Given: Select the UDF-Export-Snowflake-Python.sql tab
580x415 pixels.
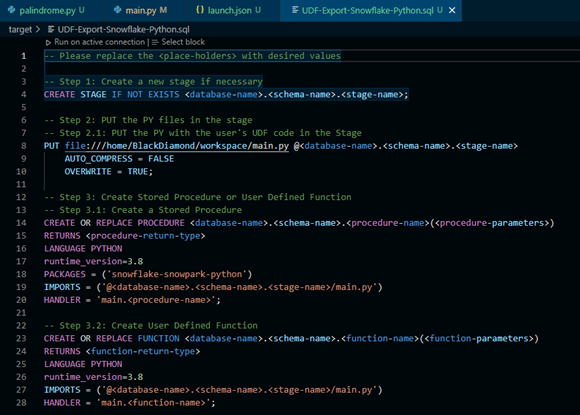Looking at the screenshot, I should (371, 10).
